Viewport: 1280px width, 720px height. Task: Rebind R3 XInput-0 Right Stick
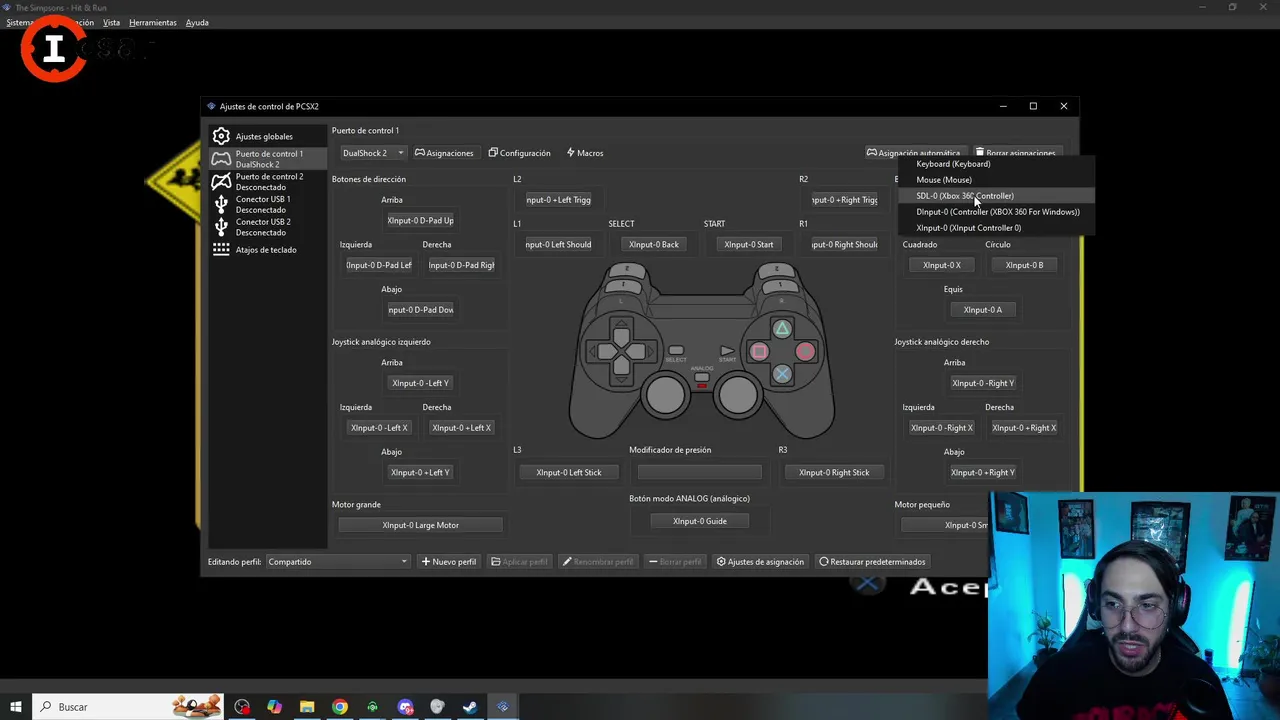click(834, 472)
